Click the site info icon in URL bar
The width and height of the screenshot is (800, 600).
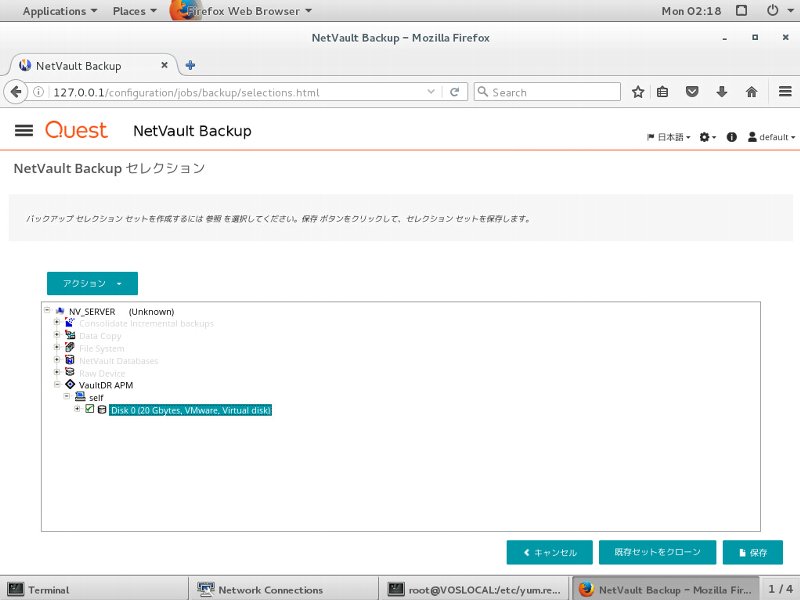(38, 92)
